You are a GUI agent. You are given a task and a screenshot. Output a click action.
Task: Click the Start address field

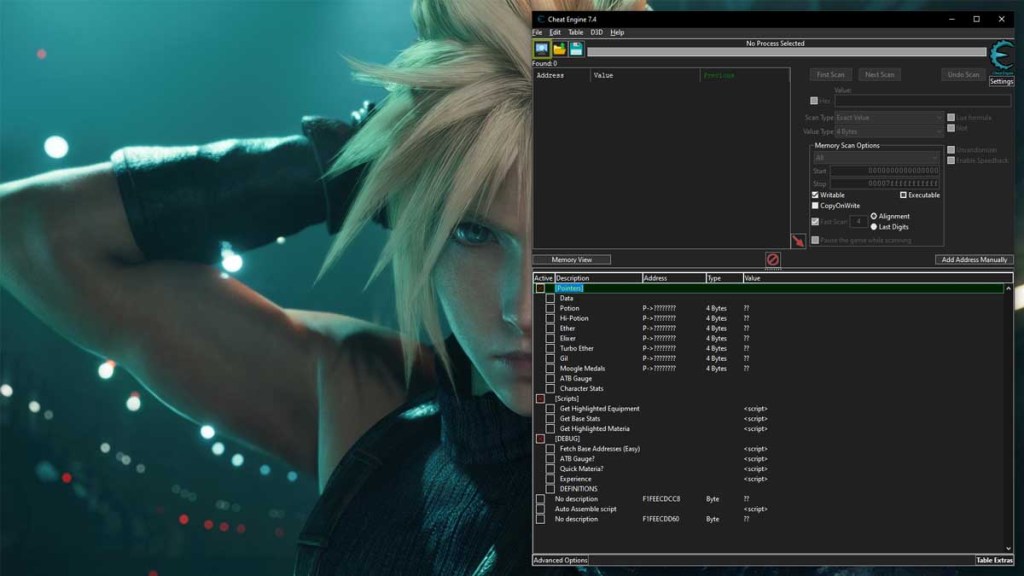point(885,170)
